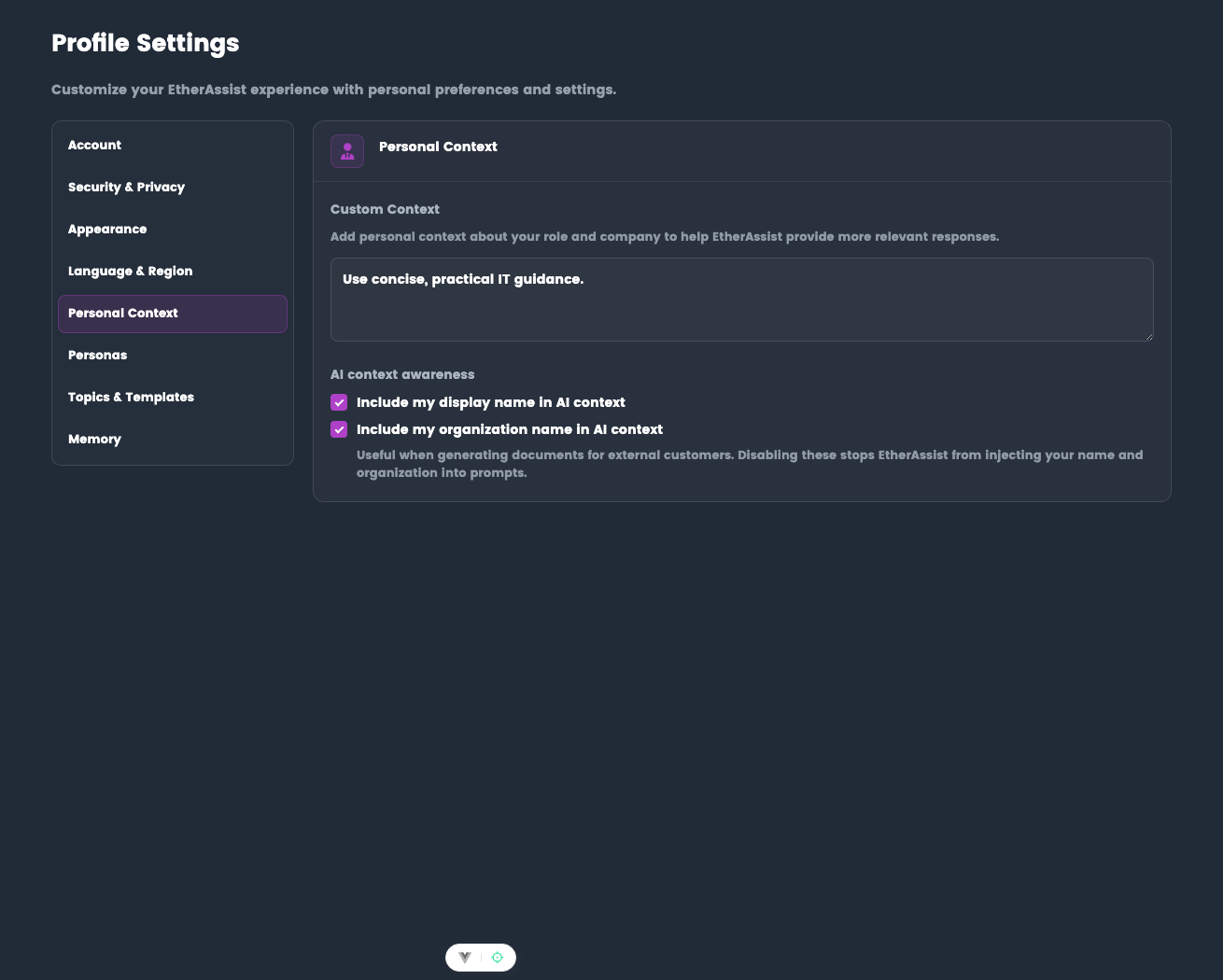Screen dimensions: 1223x980
Task: Click into the Custom Context text area
Action: [742, 300]
